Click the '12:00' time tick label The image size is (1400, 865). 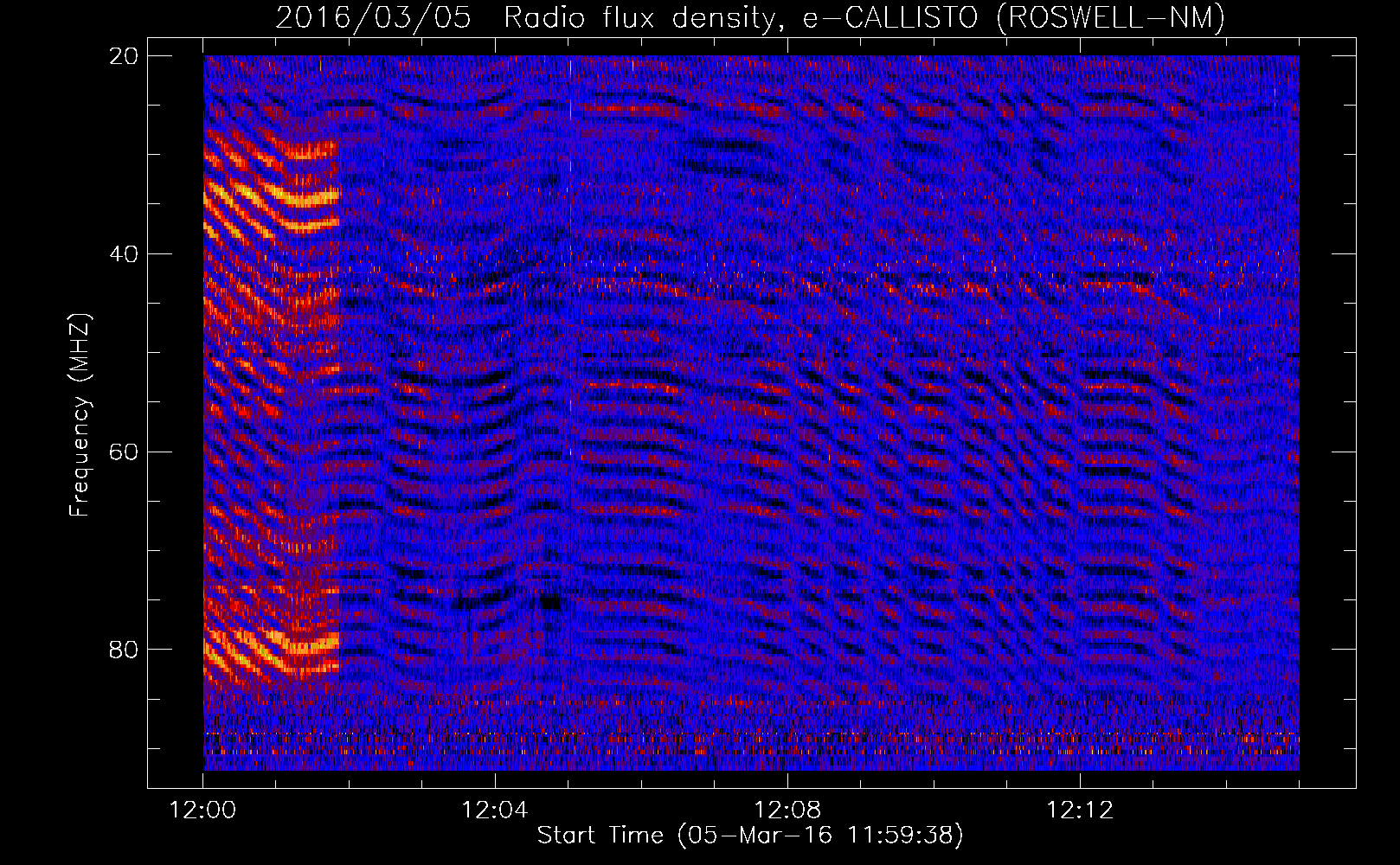coord(202,811)
